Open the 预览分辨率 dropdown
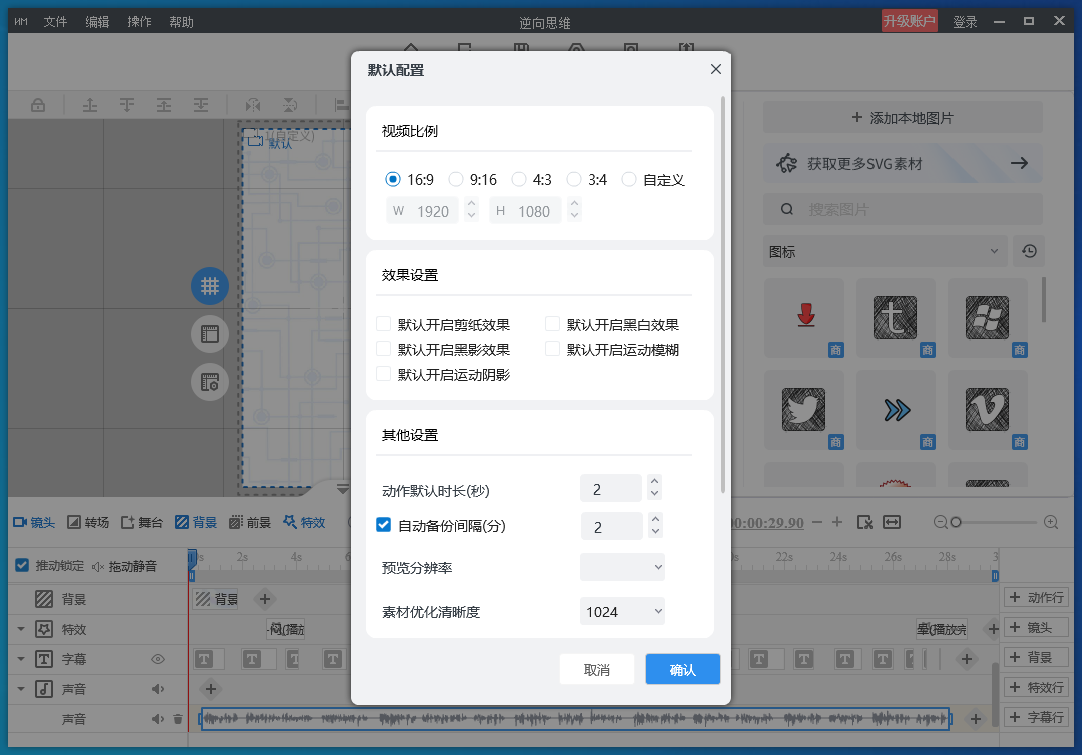 tap(622, 567)
